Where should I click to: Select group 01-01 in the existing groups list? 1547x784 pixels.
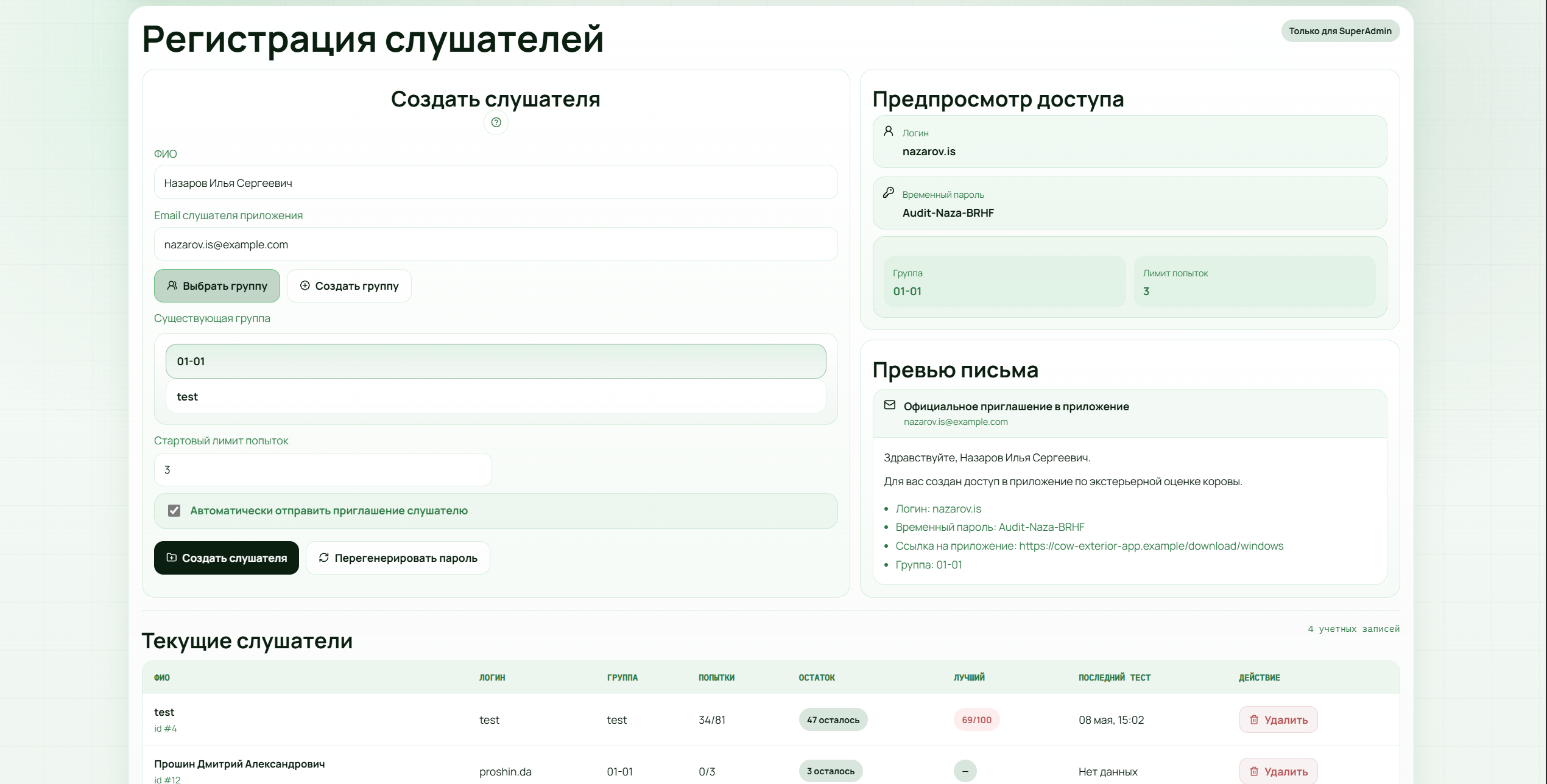point(496,361)
